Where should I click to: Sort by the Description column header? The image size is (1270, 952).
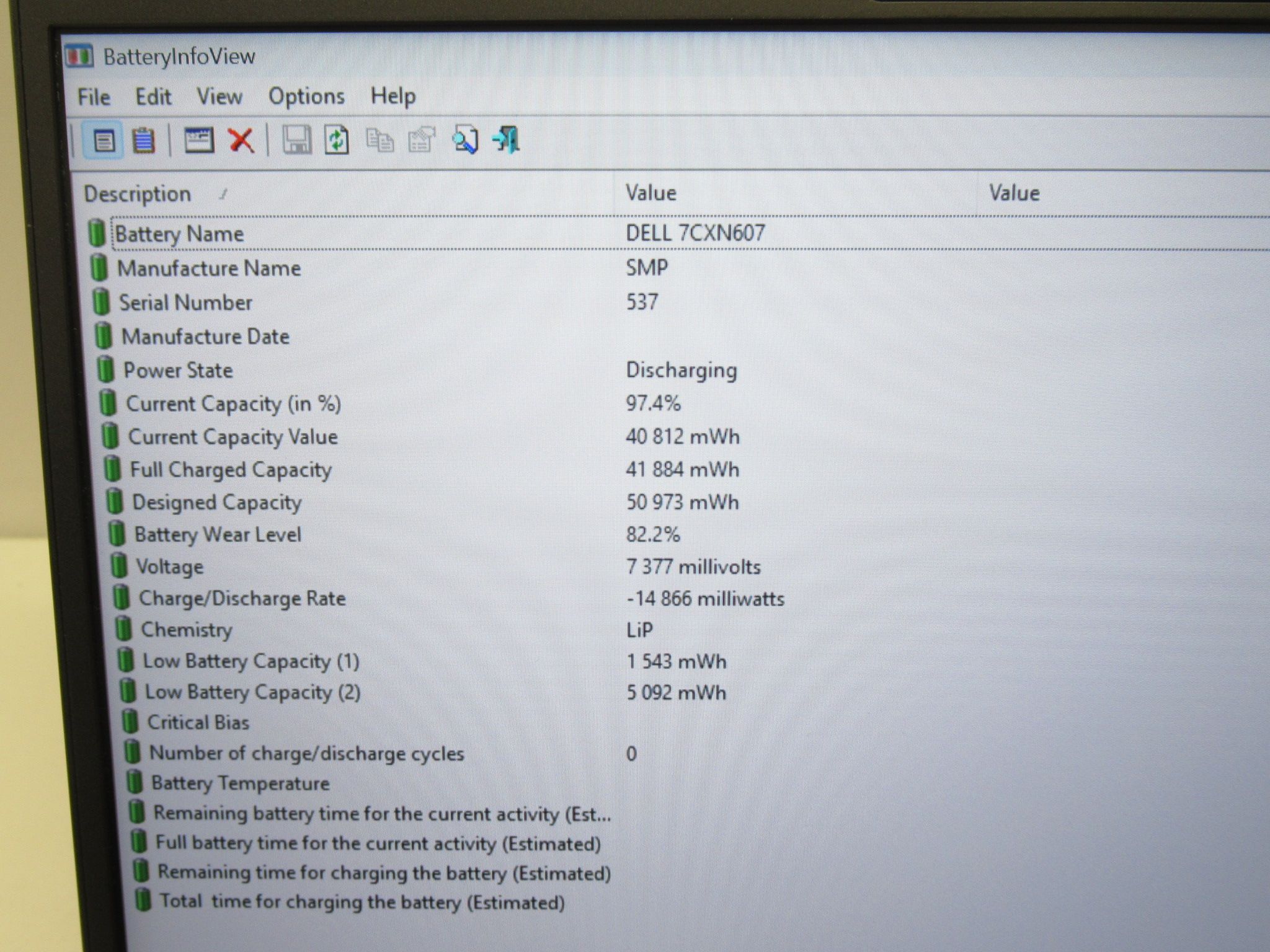pyautogui.click(x=137, y=194)
